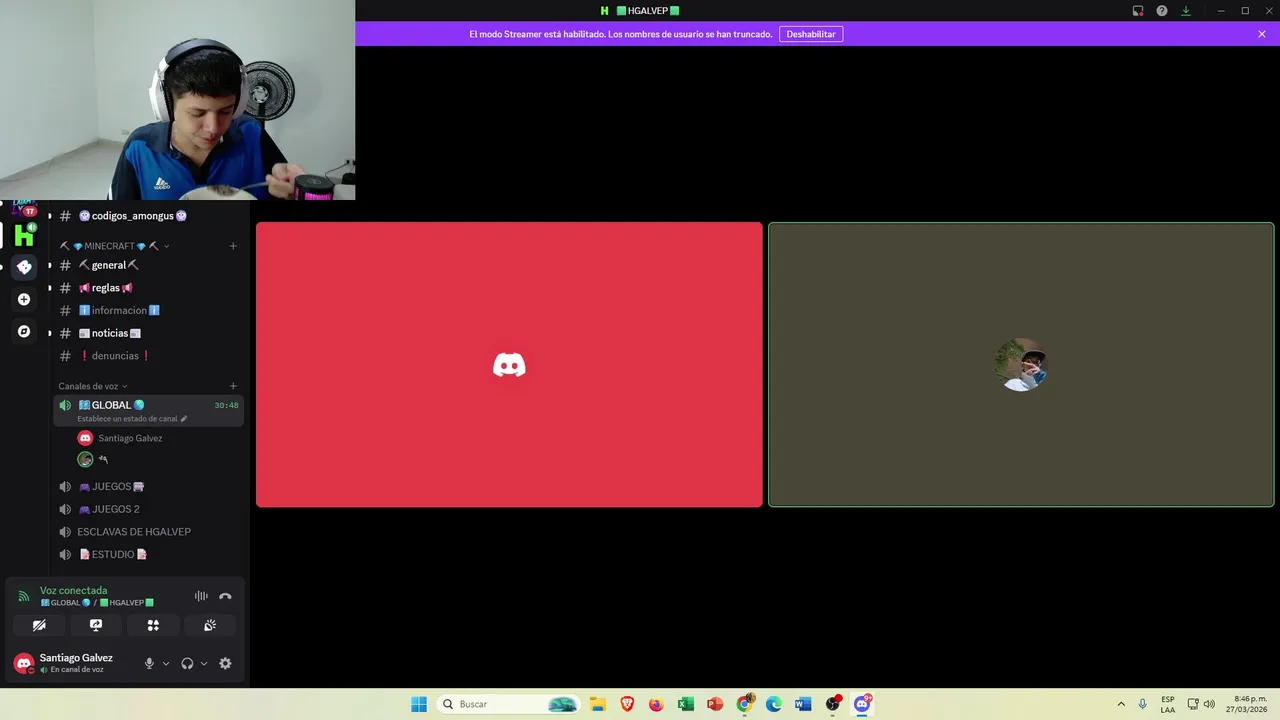Create channel in Canales de voz

click(x=233, y=386)
